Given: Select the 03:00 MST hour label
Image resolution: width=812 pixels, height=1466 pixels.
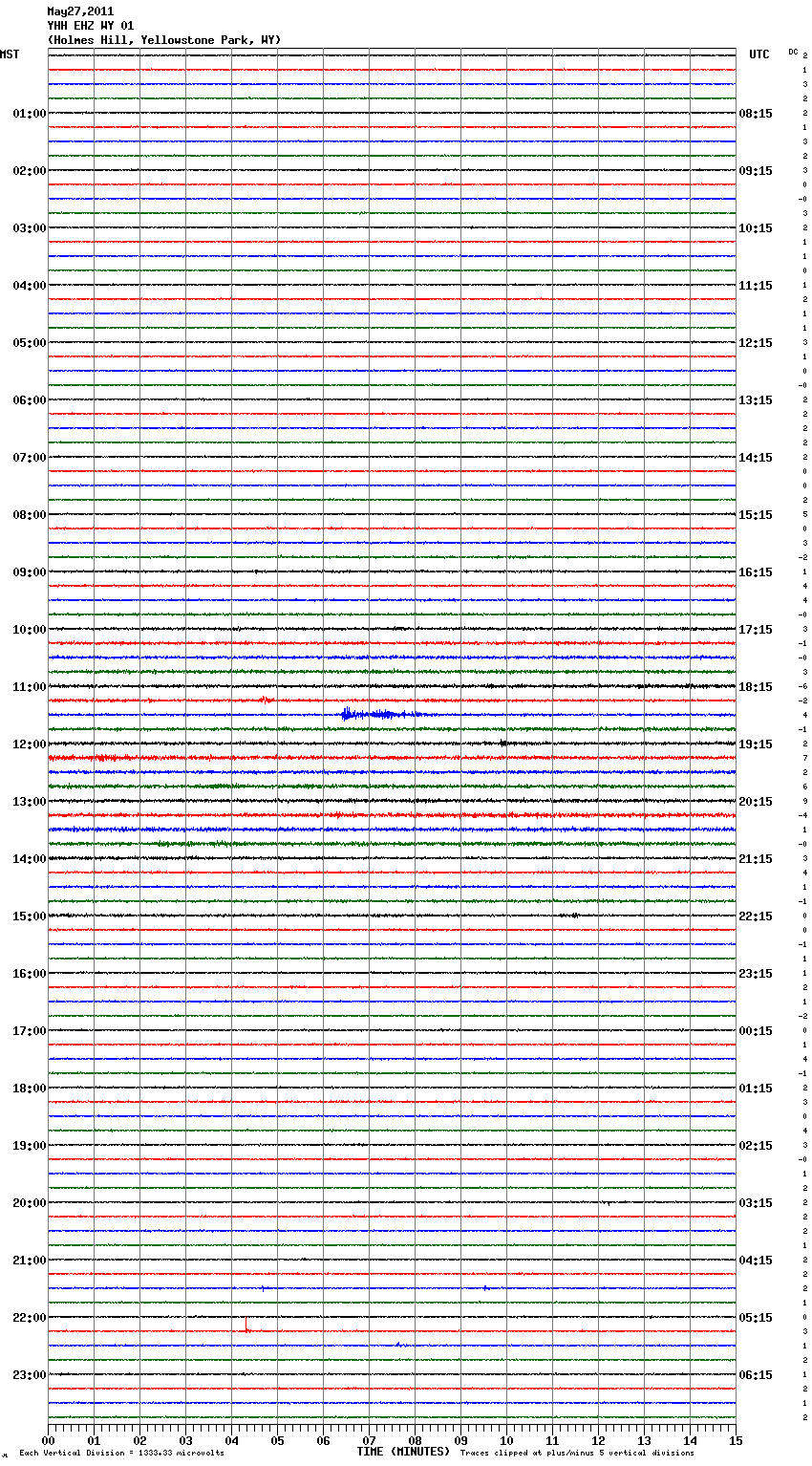Looking at the screenshot, I should [x=29, y=228].
